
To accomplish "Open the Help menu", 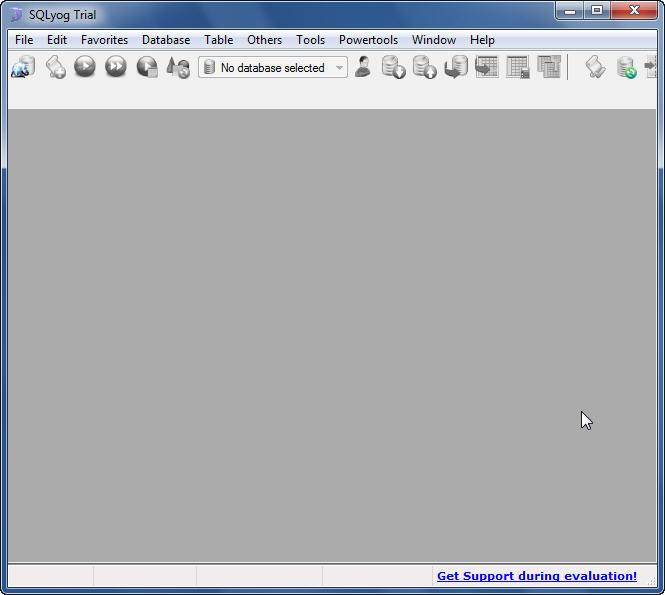I will tap(482, 40).
